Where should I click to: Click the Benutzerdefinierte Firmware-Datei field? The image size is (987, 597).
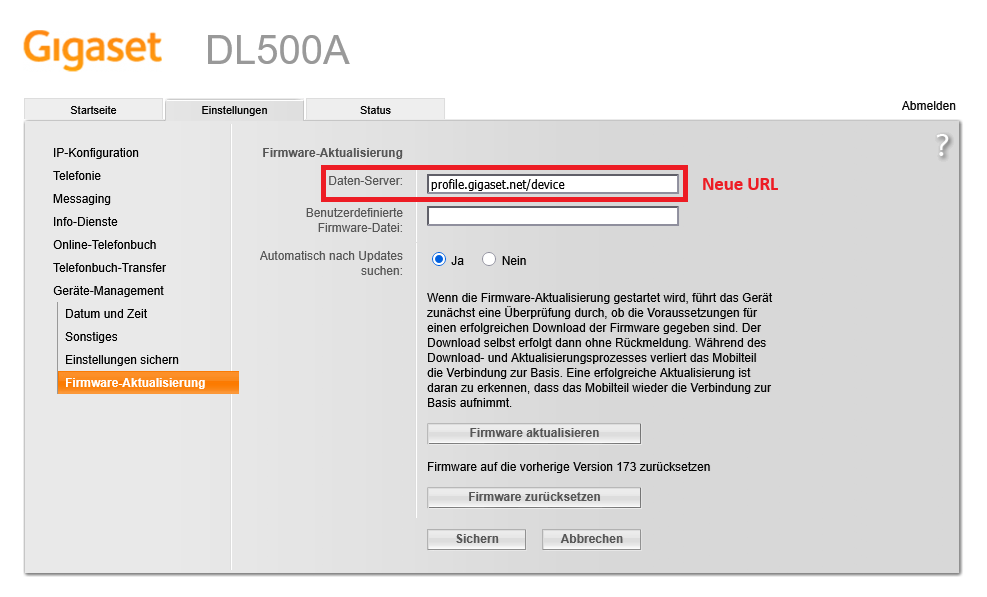552,215
